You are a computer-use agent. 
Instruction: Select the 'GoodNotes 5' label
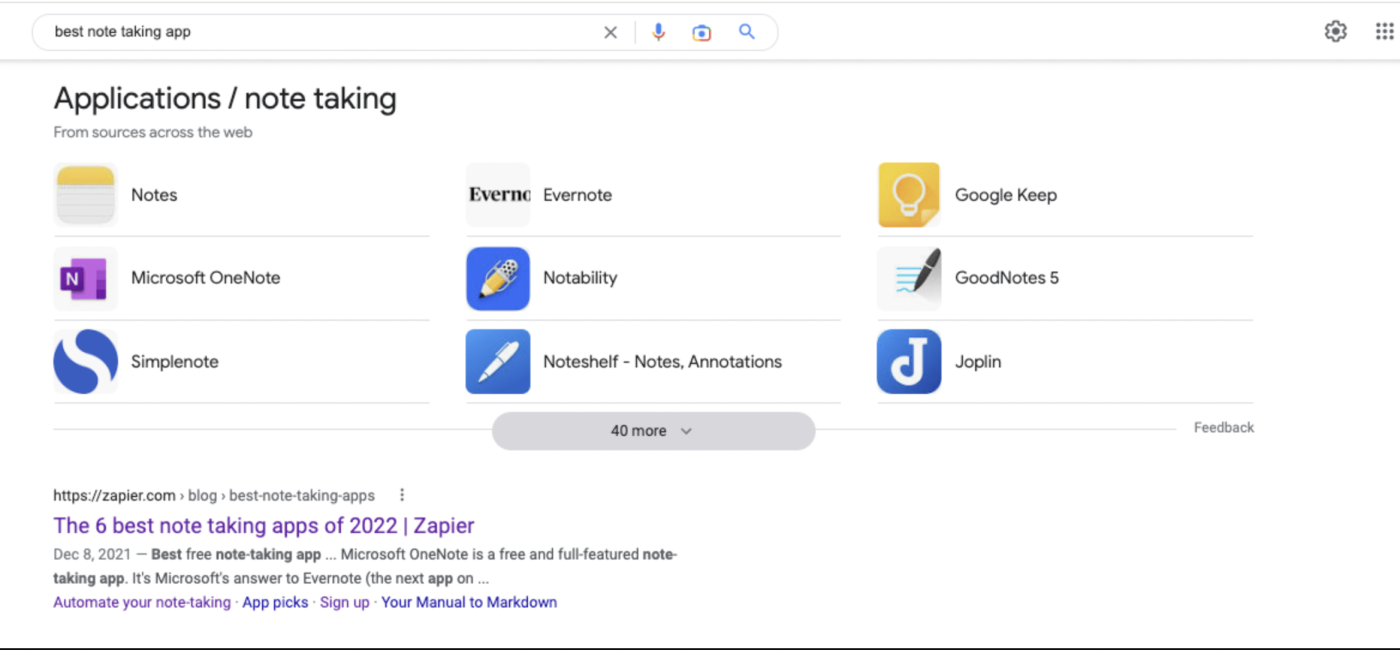pos(1007,278)
